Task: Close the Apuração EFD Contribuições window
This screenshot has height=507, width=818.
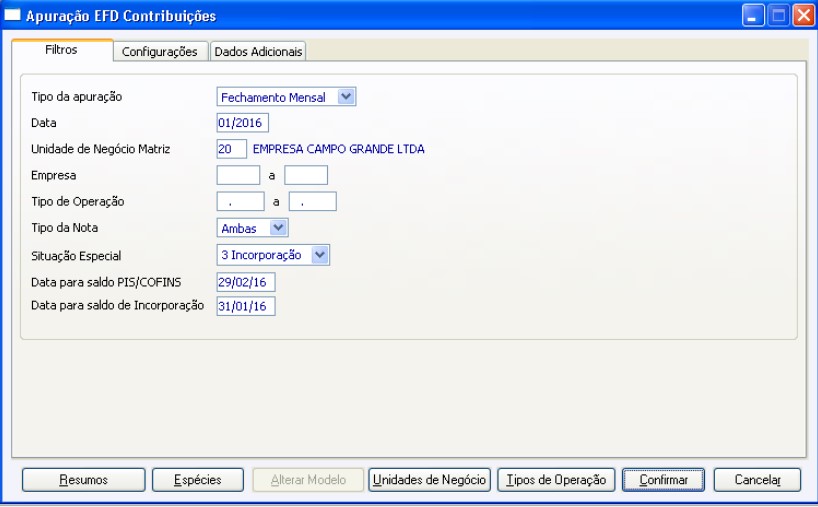Action: (x=803, y=16)
